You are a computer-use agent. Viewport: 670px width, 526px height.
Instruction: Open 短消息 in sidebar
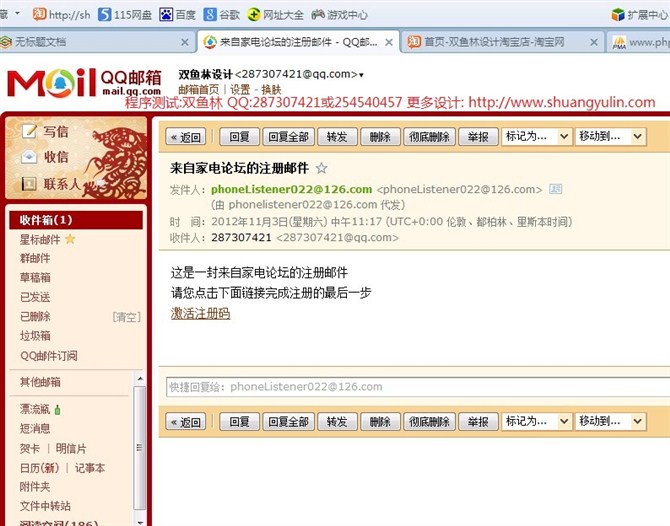[35, 428]
